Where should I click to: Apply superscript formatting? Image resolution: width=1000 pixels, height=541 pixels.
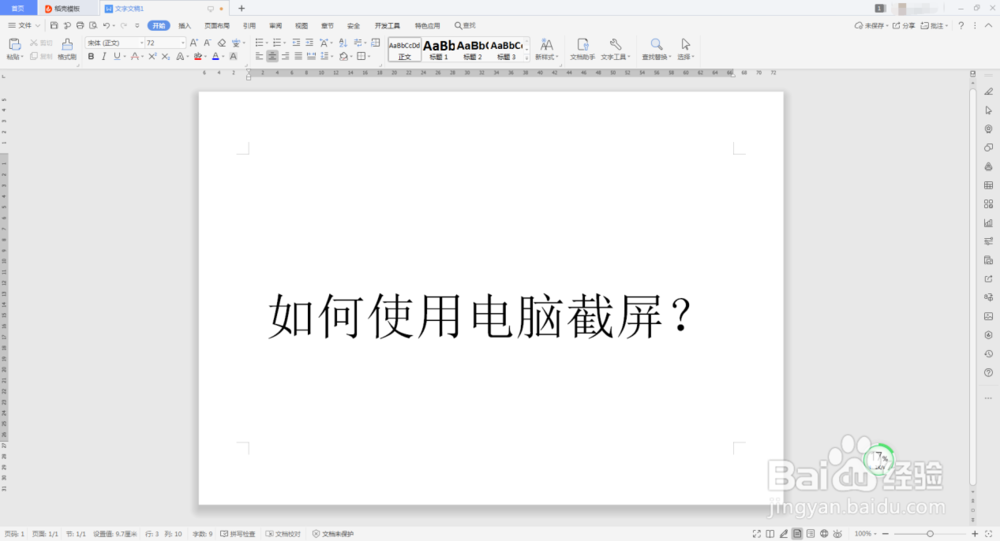point(152,57)
